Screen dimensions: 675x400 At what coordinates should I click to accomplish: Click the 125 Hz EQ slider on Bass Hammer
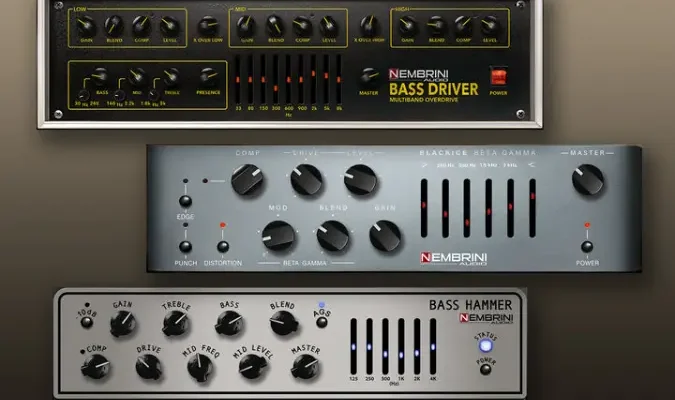tap(355, 346)
